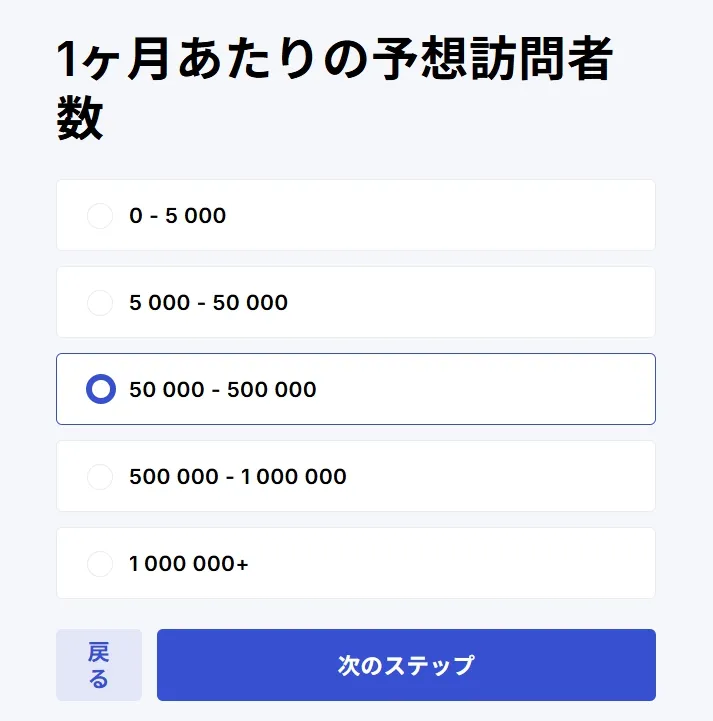Select the "0 - 5 000" radio button
Screen dimensions: 713x721
coord(100,215)
